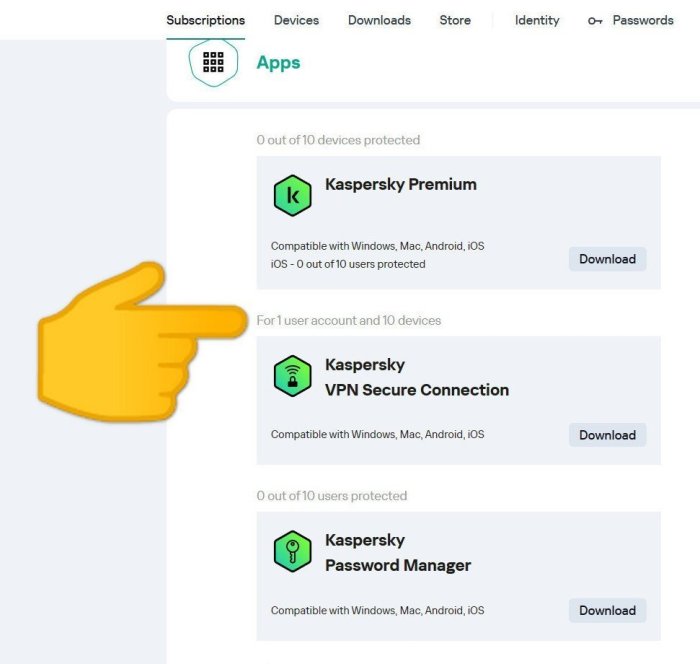Open the Passwords tab
Image resolution: width=700 pixels, height=664 pixels.
642,20
